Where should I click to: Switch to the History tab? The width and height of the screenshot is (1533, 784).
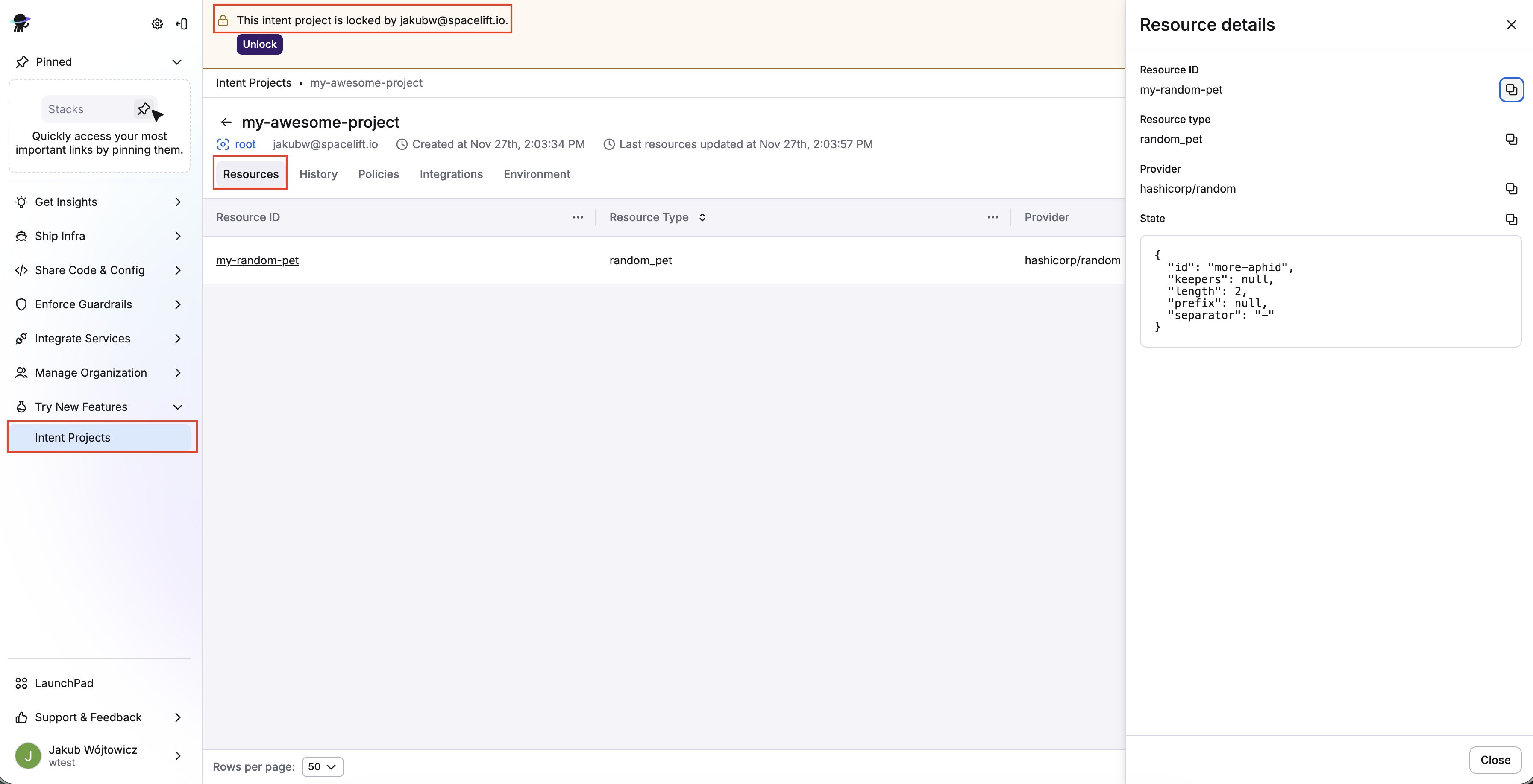click(x=318, y=174)
